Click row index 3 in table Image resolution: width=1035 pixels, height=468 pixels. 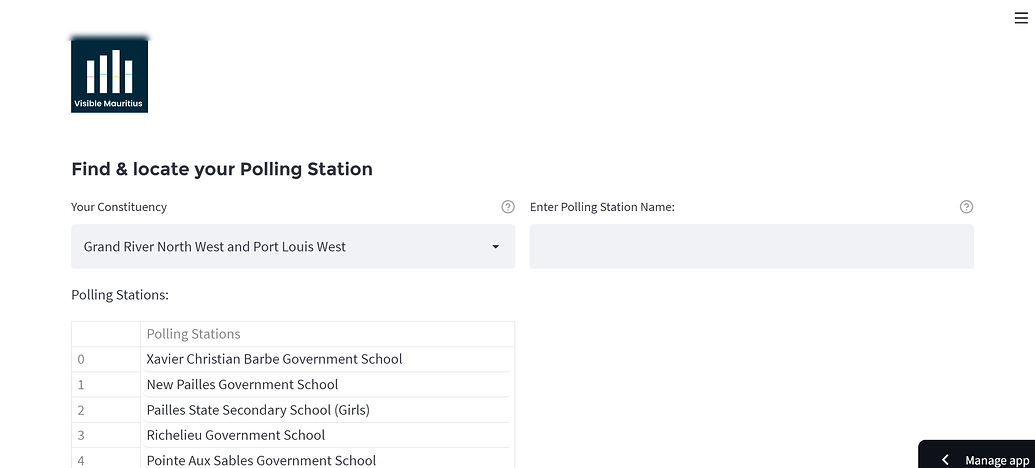pyautogui.click(x=82, y=435)
